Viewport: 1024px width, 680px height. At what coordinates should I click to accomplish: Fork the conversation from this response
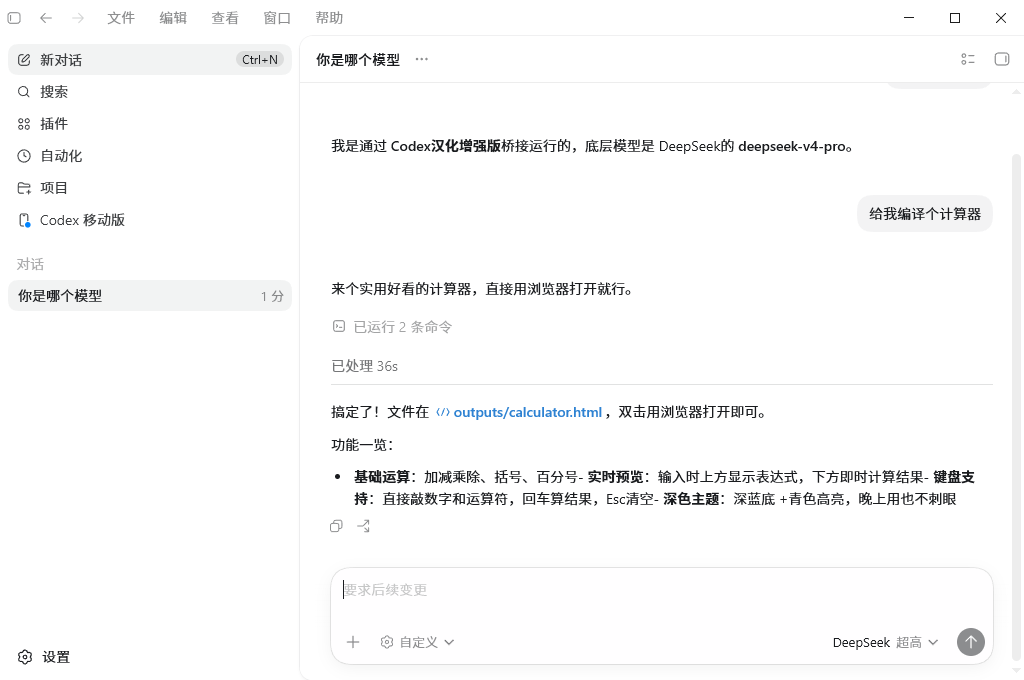pos(364,526)
